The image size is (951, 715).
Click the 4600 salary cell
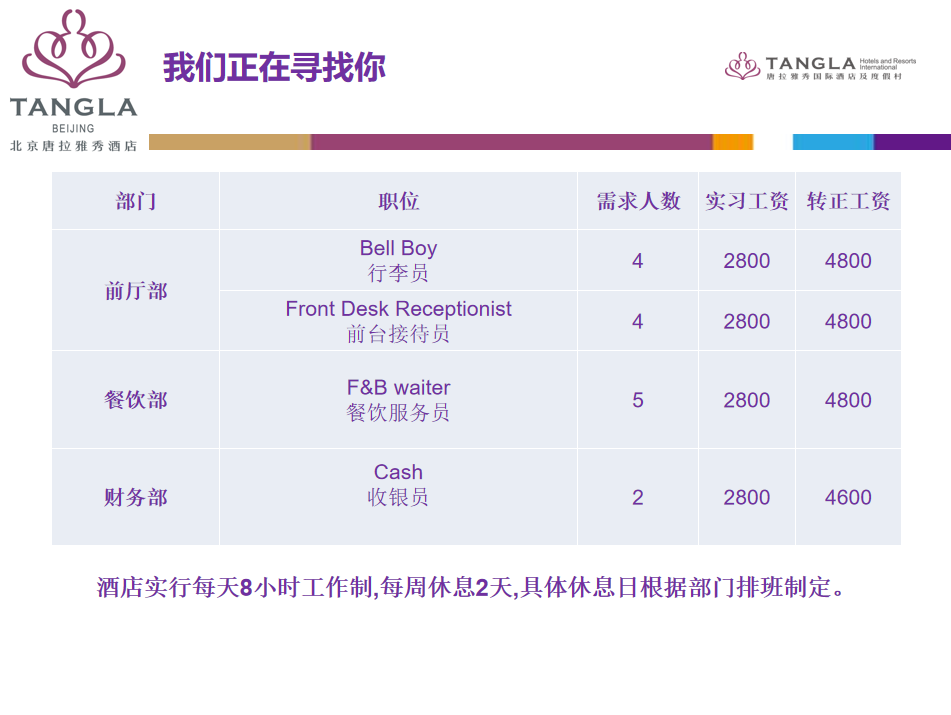click(848, 497)
